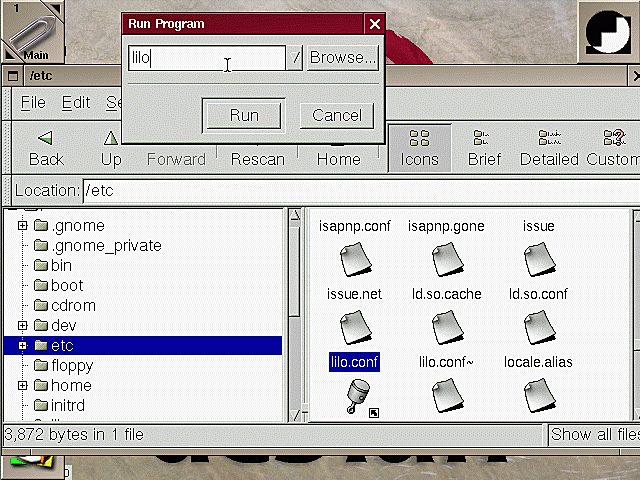Switch to Brief list view
This screenshot has height=480, width=640.
[x=484, y=149]
